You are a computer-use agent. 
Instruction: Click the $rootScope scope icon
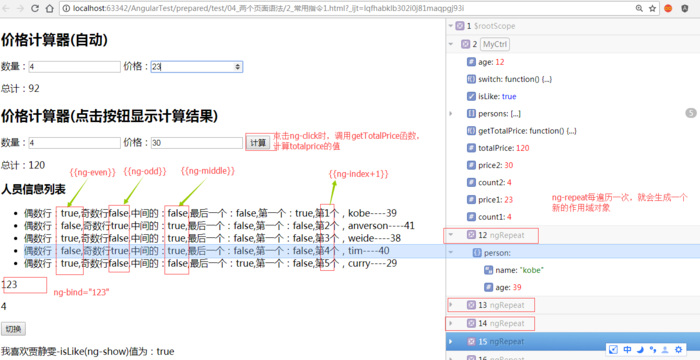460,26
